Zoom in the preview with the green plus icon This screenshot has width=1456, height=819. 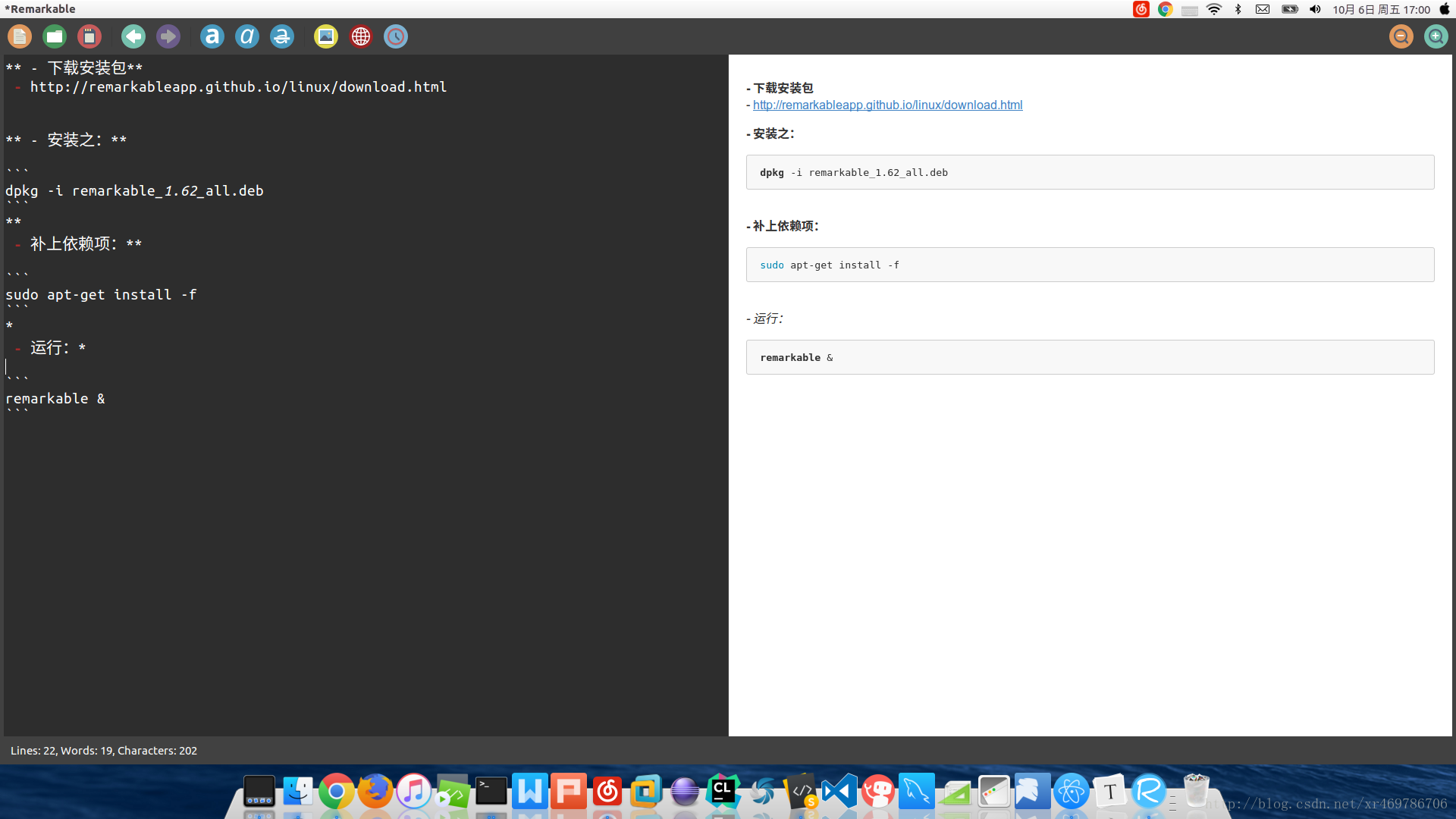(1436, 36)
